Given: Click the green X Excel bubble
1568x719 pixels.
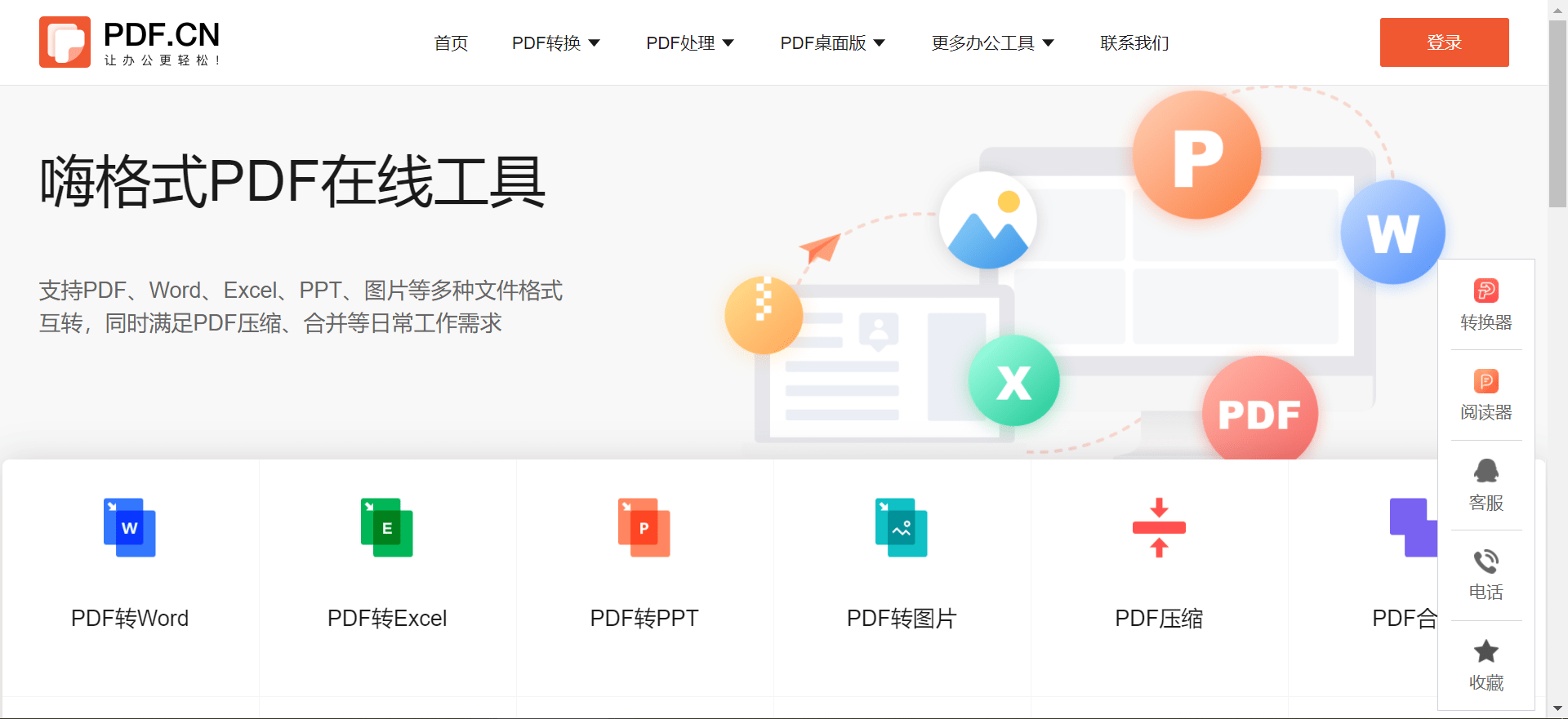Looking at the screenshot, I should coord(1014,380).
